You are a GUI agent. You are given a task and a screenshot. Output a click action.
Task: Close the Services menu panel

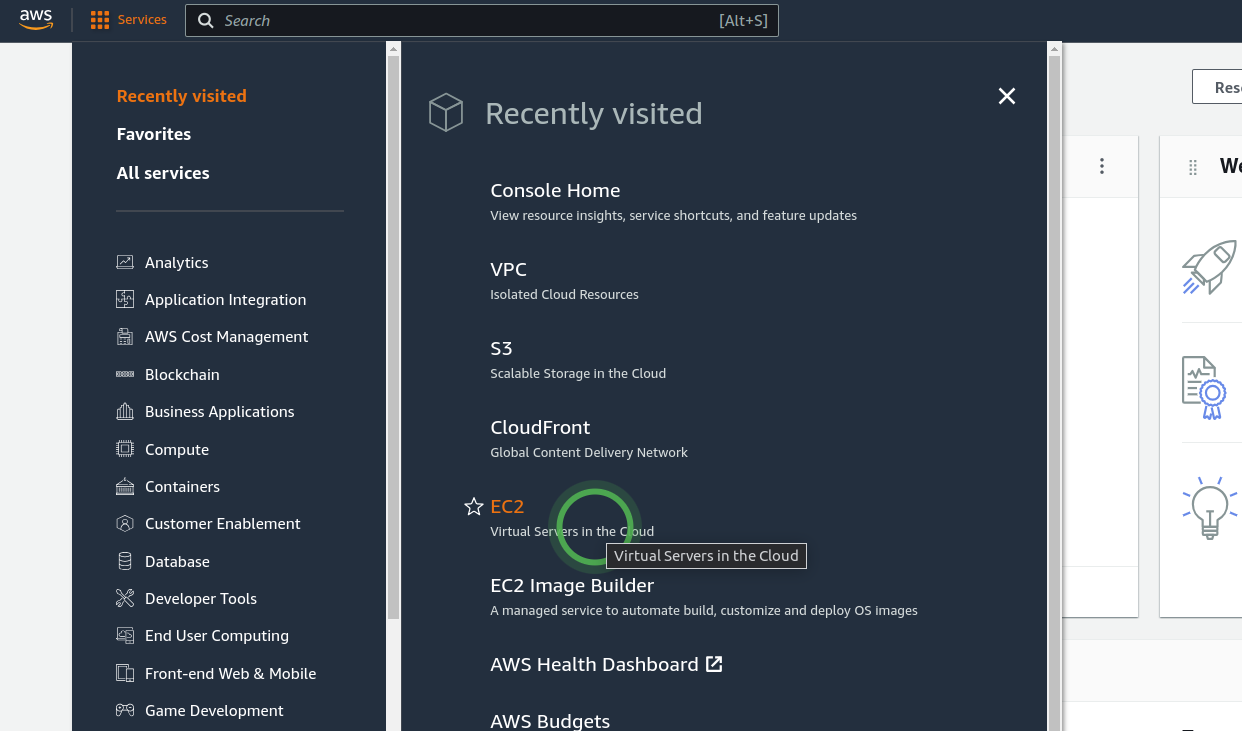pyautogui.click(x=1007, y=96)
